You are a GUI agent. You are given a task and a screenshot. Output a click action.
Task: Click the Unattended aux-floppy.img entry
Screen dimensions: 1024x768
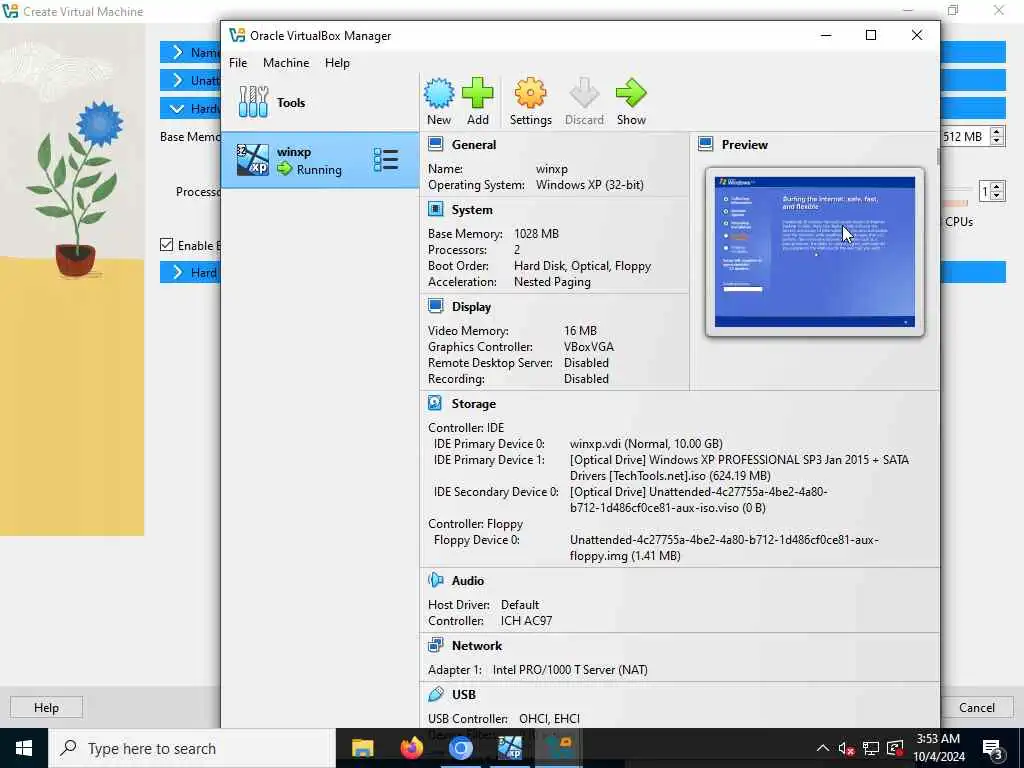pos(724,547)
